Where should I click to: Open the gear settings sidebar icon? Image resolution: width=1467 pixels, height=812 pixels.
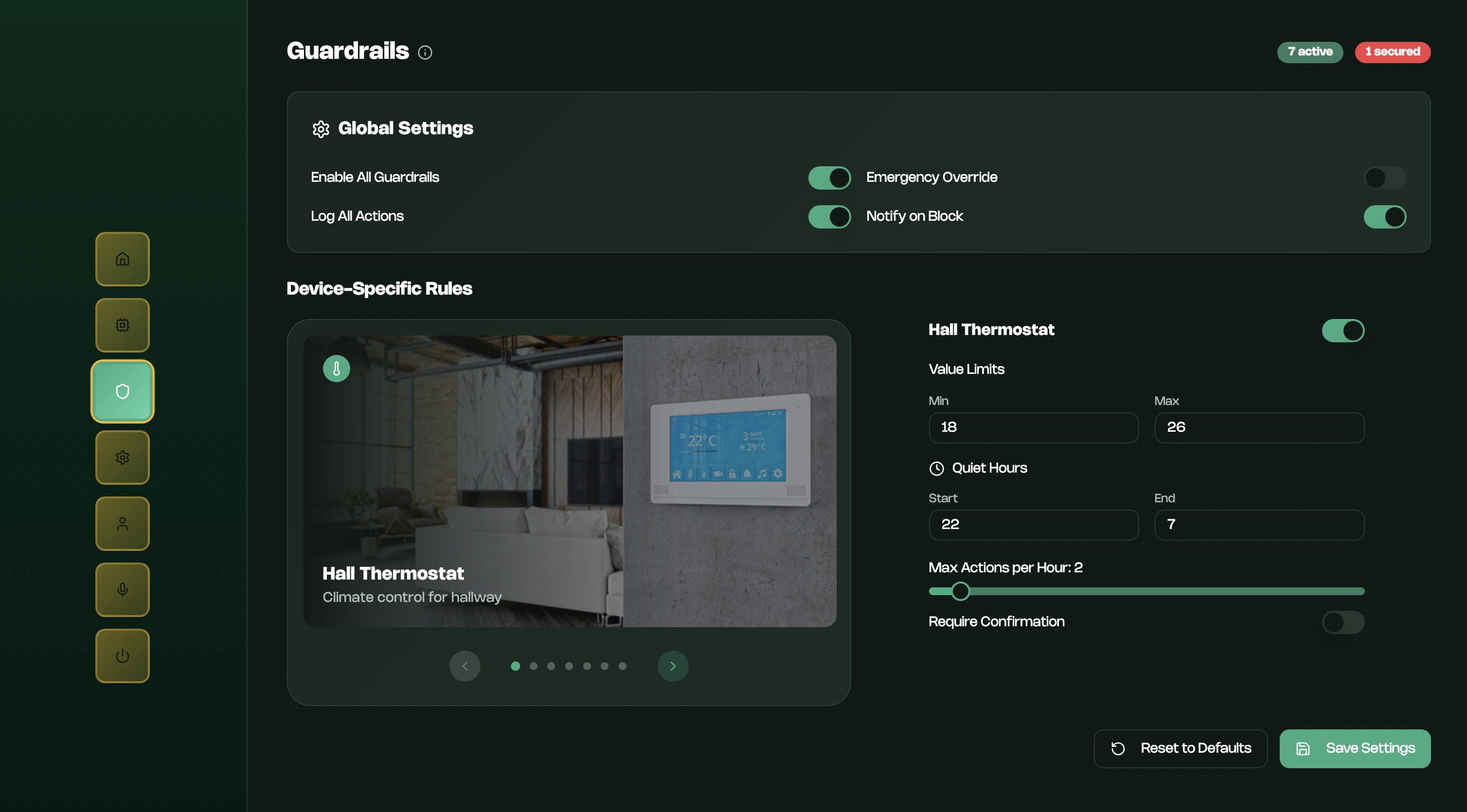[123, 457]
